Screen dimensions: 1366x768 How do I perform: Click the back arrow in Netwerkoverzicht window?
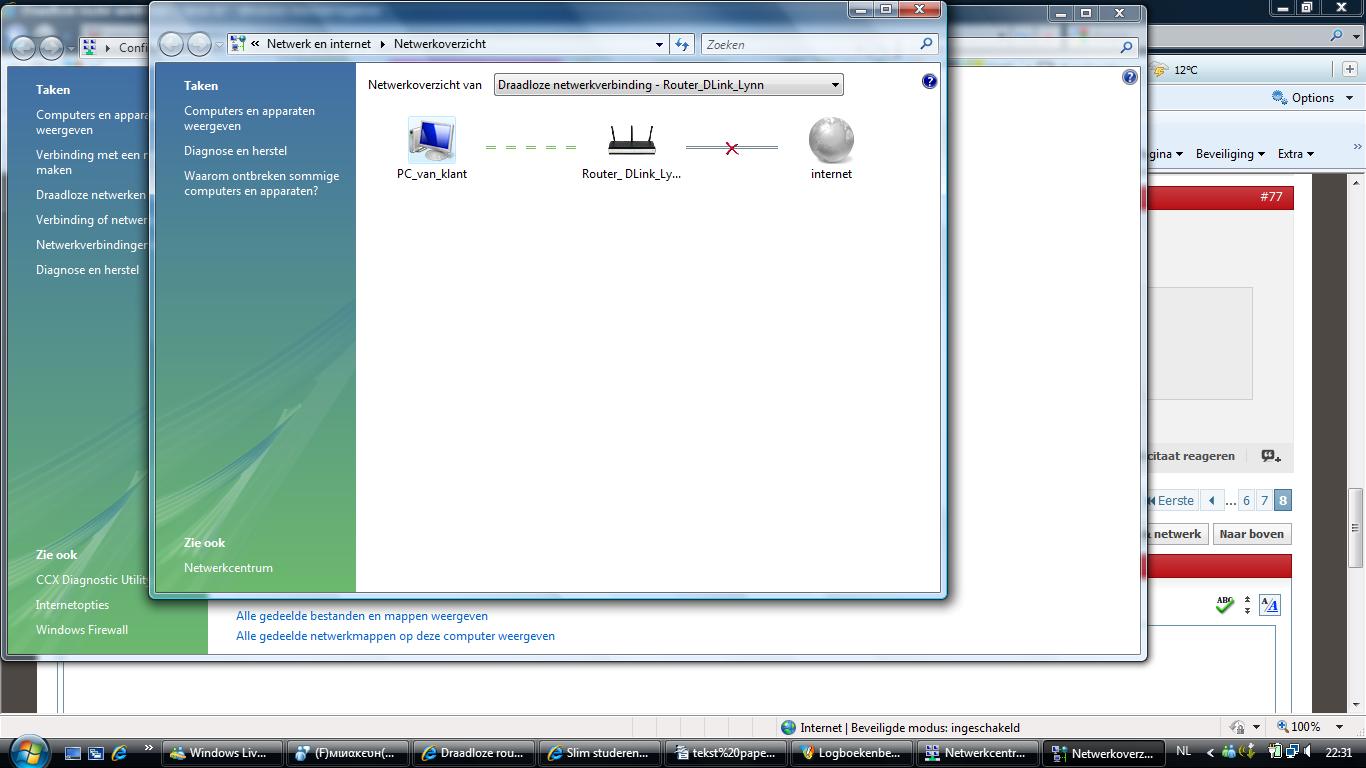[172, 44]
